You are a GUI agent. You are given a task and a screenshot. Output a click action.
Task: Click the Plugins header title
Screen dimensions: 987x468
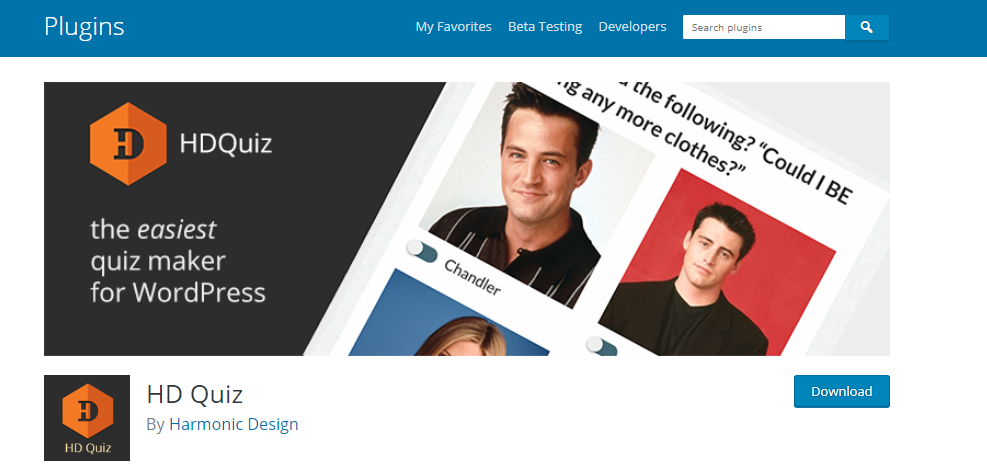coord(84,27)
